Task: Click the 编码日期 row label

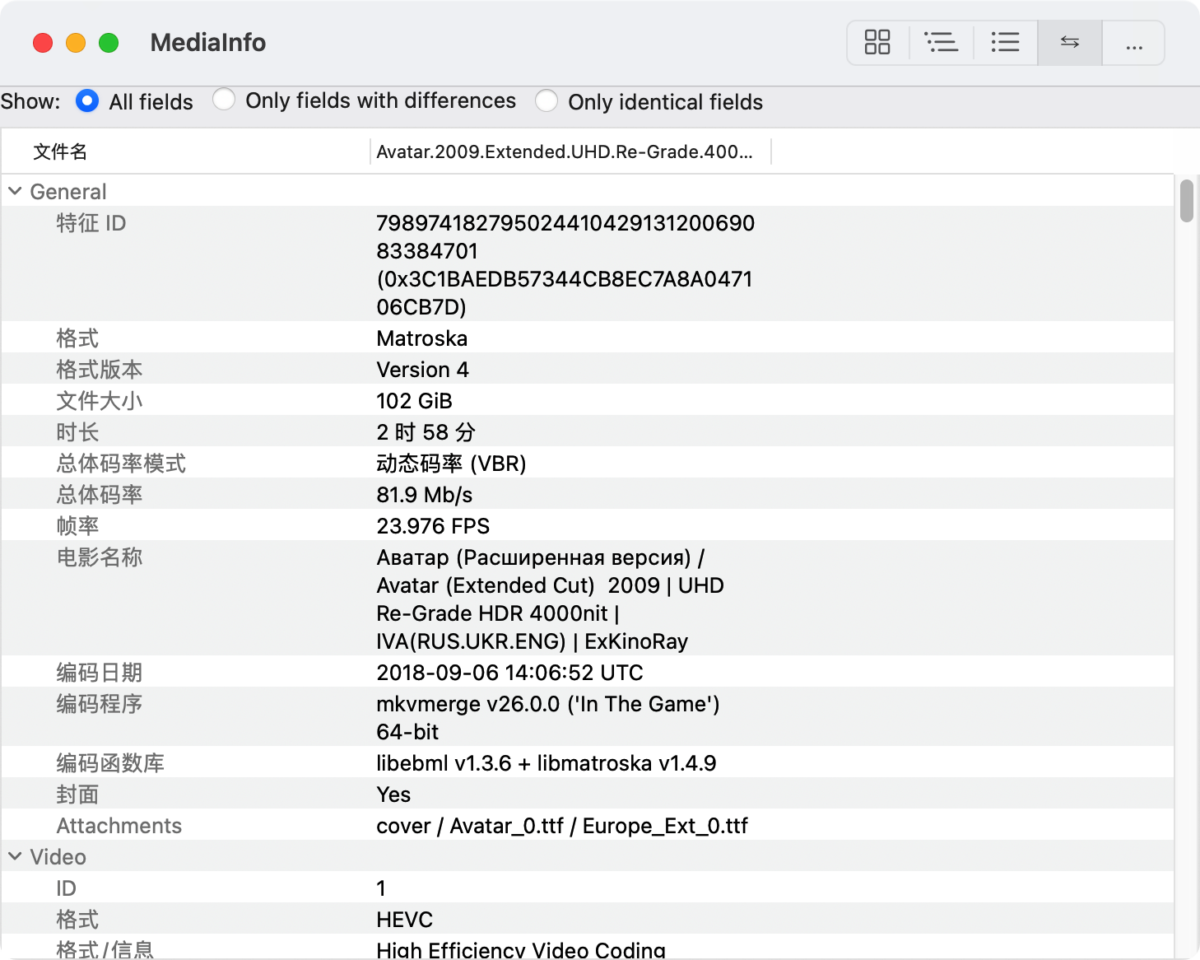Action: pos(99,672)
